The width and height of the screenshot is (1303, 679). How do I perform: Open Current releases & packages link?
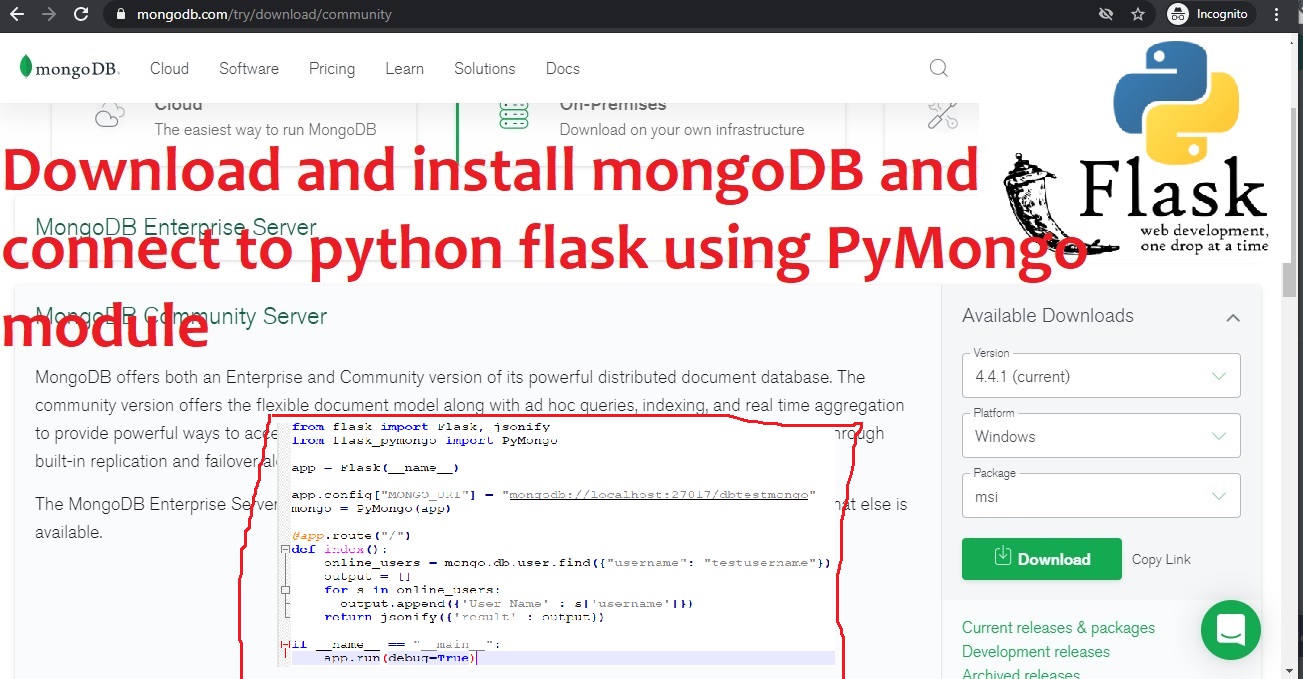coord(1058,627)
